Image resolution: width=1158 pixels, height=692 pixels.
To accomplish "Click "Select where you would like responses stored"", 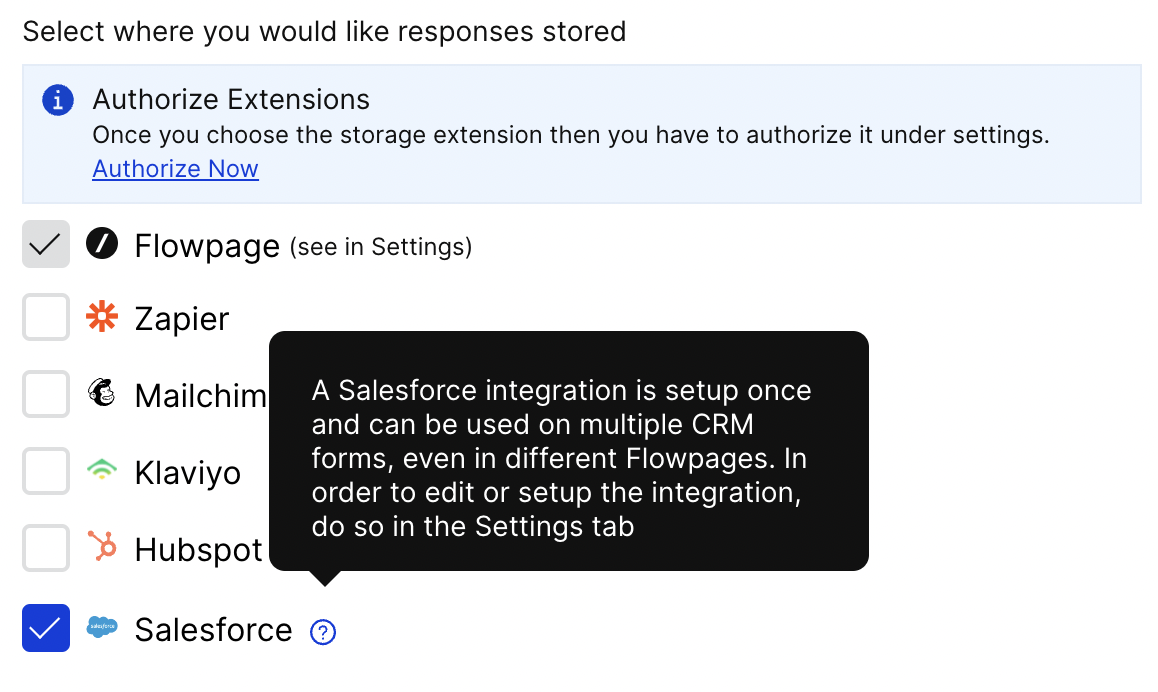I will 324,32.
